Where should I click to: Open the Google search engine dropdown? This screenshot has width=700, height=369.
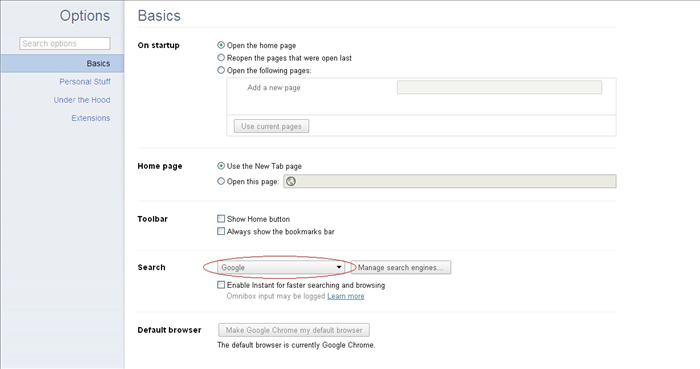pyautogui.click(x=281, y=267)
